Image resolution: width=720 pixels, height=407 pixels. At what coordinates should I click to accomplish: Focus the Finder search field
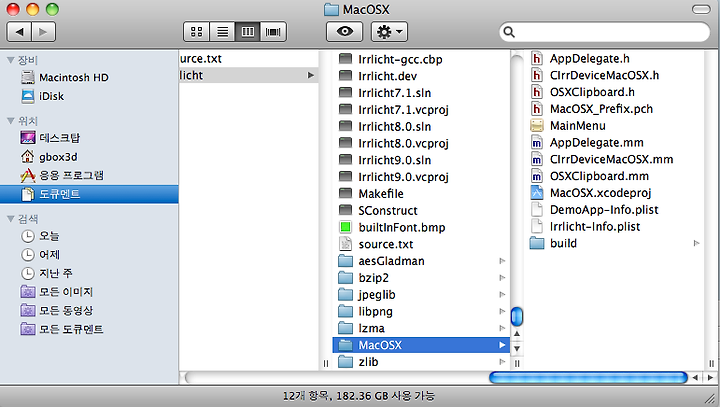604,32
